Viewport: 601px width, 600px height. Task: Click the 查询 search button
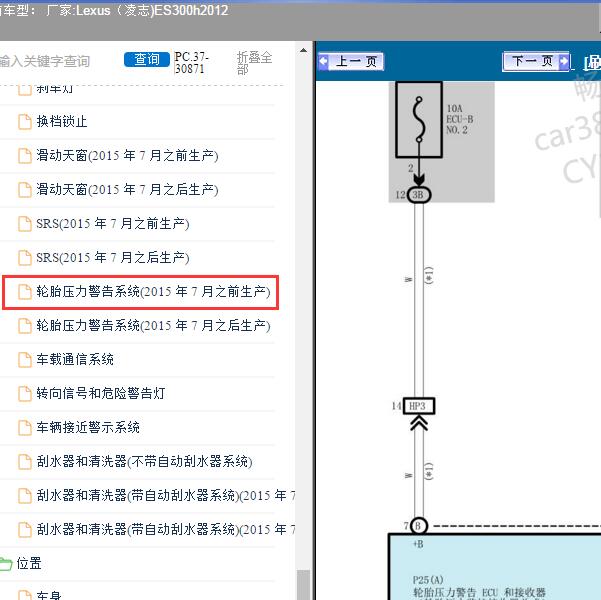[146, 59]
